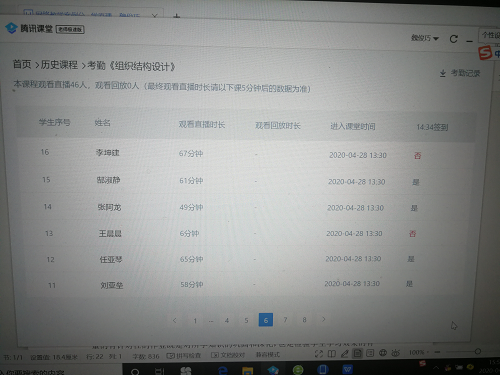The image size is (500, 375).
Task: Click the Sogou input method icon
Action: [x=485, y=53]
